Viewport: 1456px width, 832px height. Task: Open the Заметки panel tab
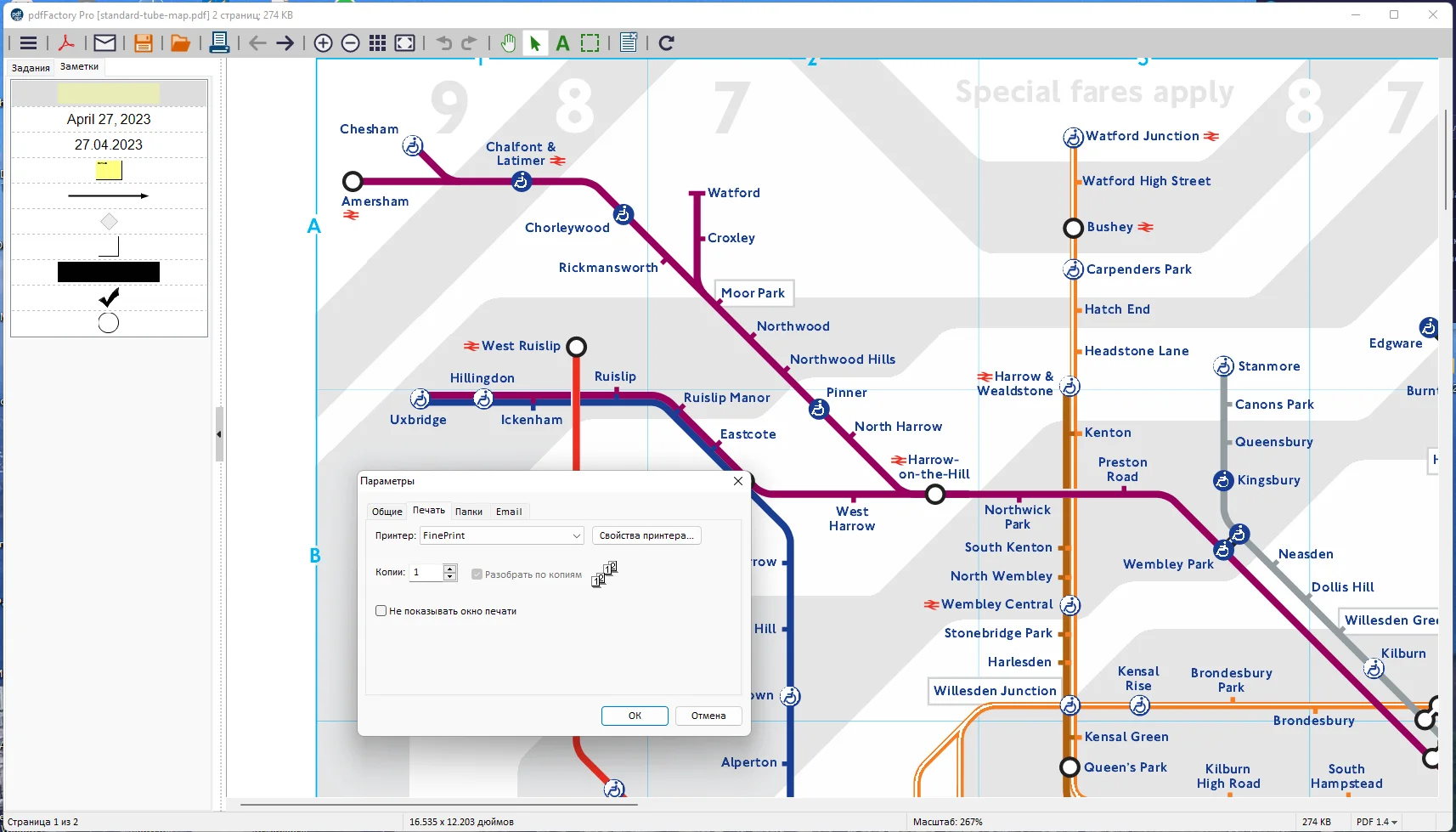click(79, 67)
